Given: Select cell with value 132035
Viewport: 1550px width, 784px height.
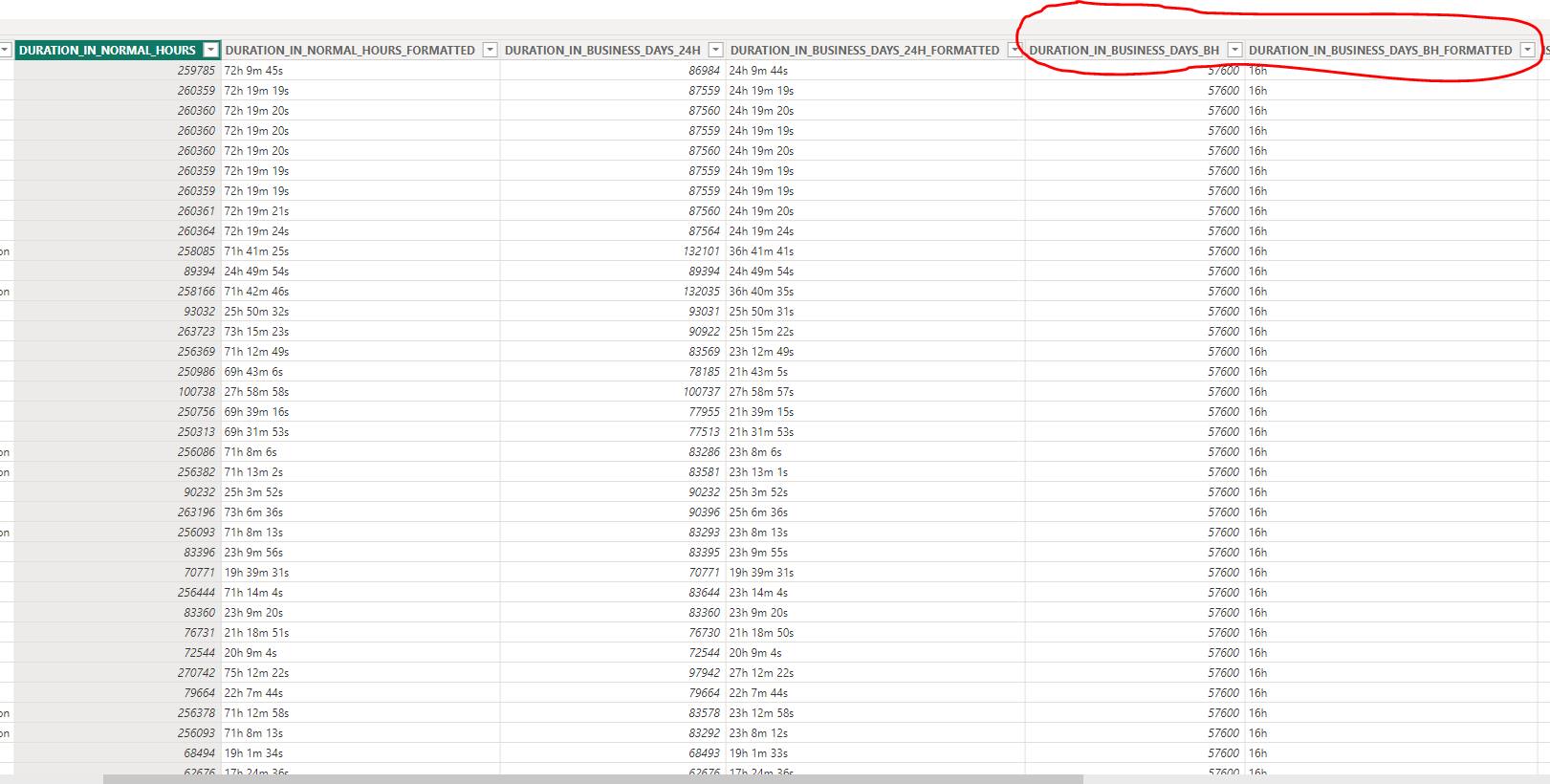Looking at the screenshot, I should [x=613, y=292].
